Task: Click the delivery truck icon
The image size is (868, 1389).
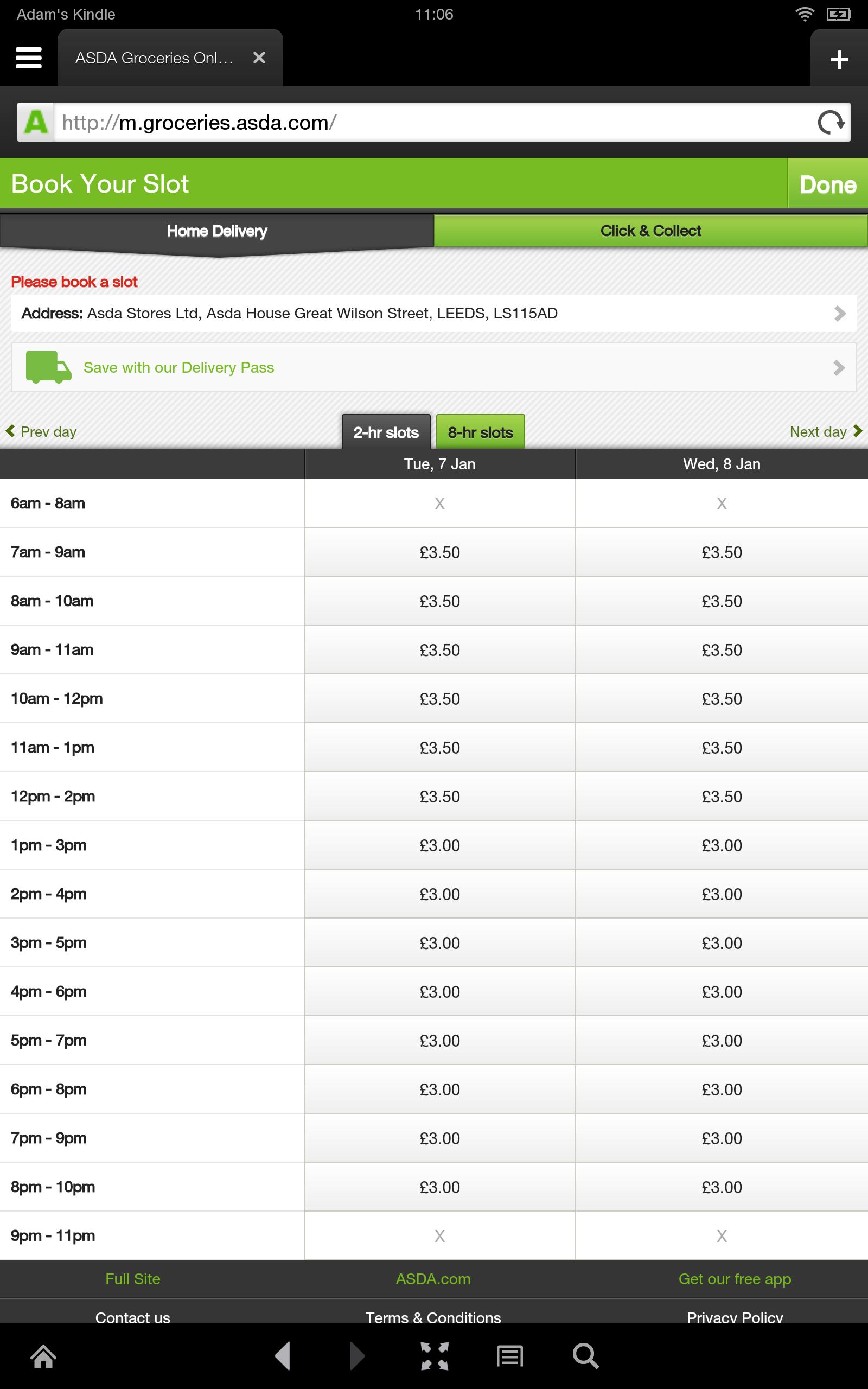Action: [x=48, y=367]
